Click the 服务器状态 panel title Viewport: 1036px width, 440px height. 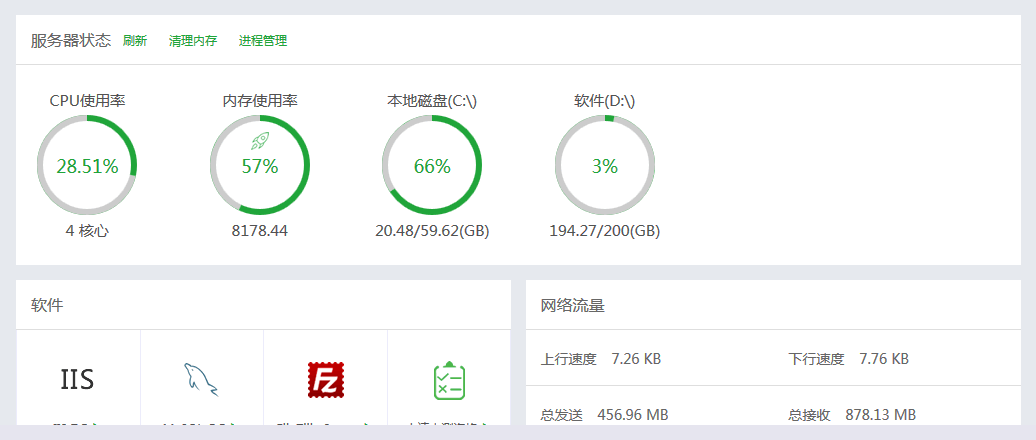pyautogui.click(x=71, y=40)
